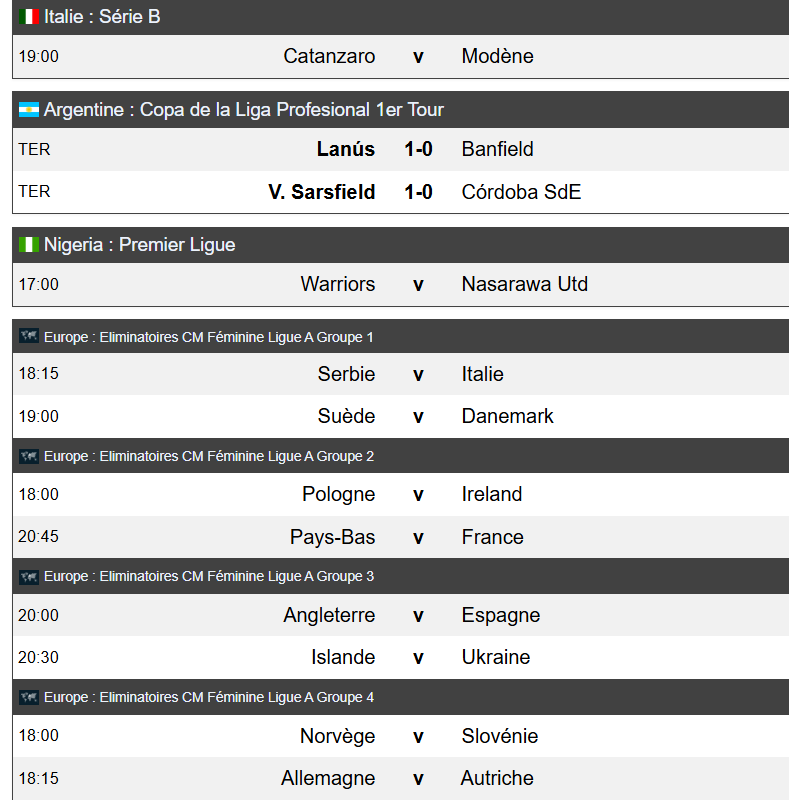
Task: Click the Groupe 3 Europe map icon
Action: 29,577
